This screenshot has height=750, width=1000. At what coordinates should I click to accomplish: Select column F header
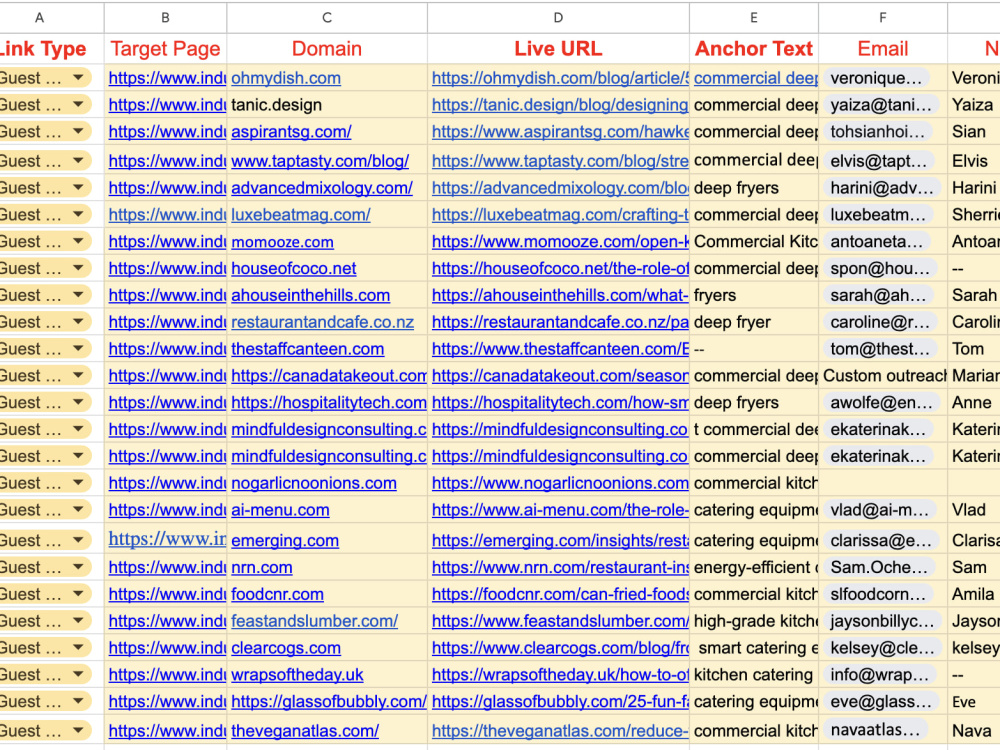883,18
